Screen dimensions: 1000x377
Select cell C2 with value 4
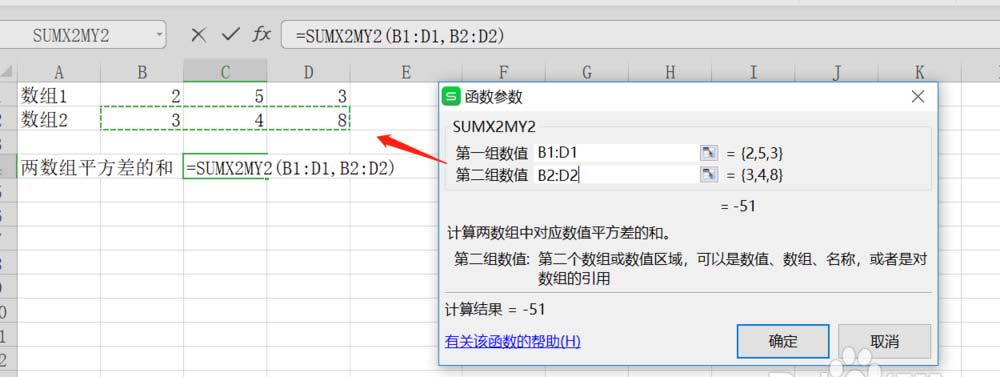coord(225,119)
